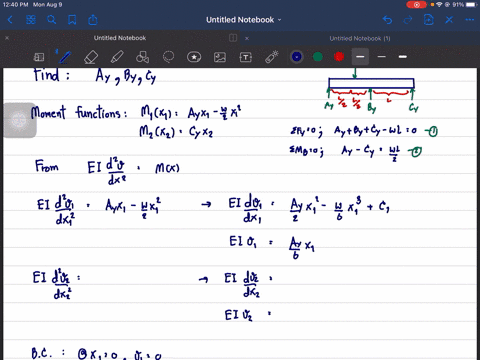Tap the share/export icon
This screenshot has width=480, height=360.
pyautogui.click(x=93, y=20)
